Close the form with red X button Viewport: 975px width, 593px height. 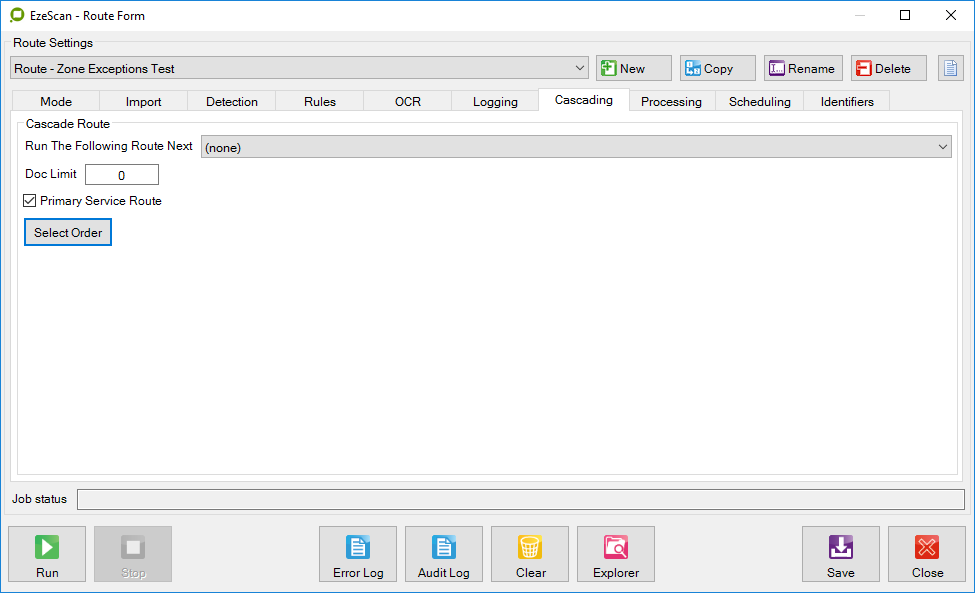[927, 554]
